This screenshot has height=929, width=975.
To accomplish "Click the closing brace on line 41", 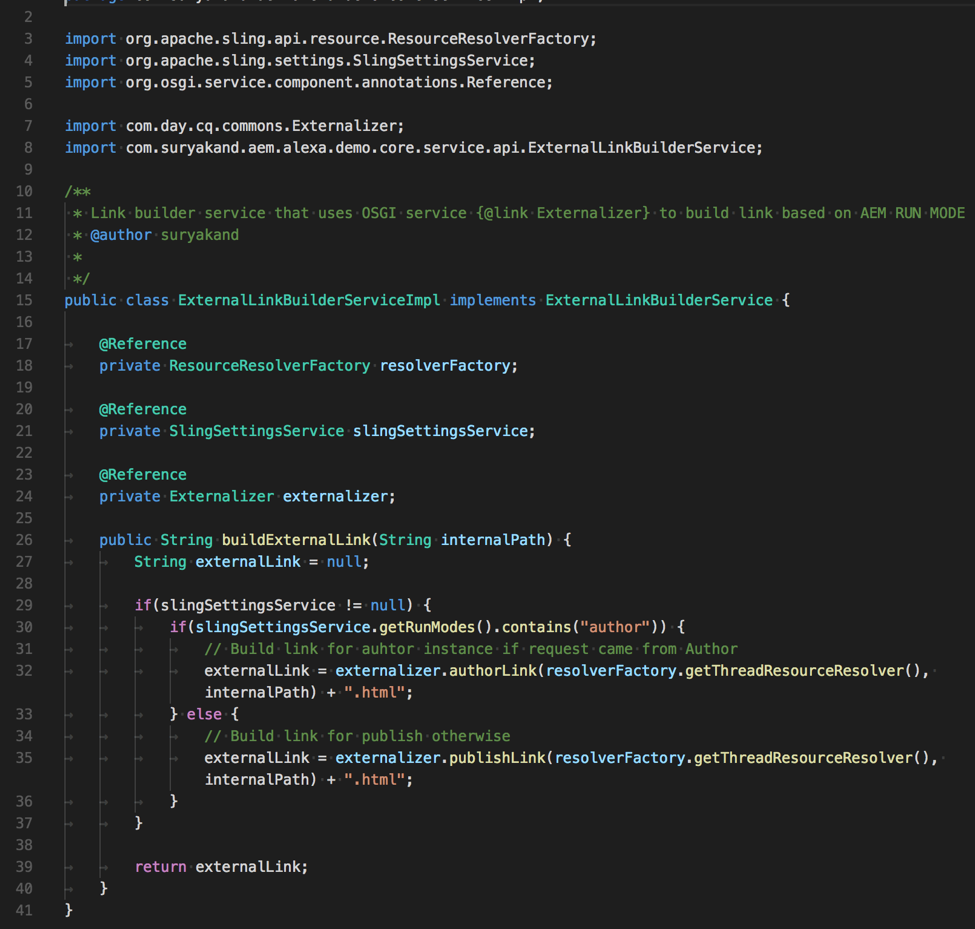I will (x=68, y=910).
